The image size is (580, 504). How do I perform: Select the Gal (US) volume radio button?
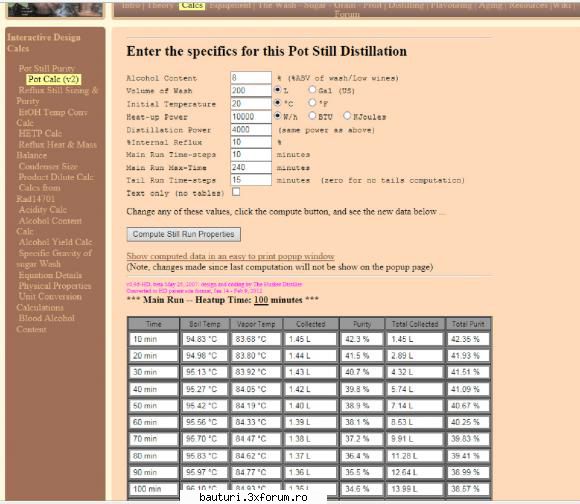[x=313, y=89]
